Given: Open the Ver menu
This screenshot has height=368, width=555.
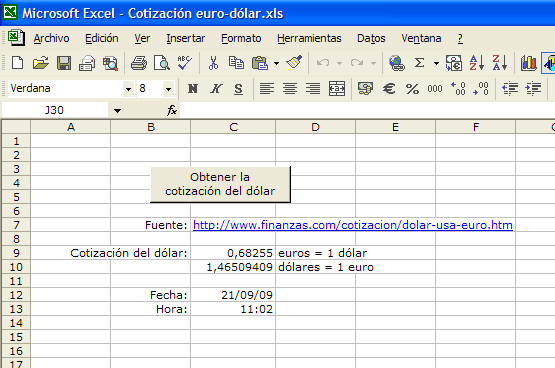Looking at the screenshot, I should click(142, 38).
